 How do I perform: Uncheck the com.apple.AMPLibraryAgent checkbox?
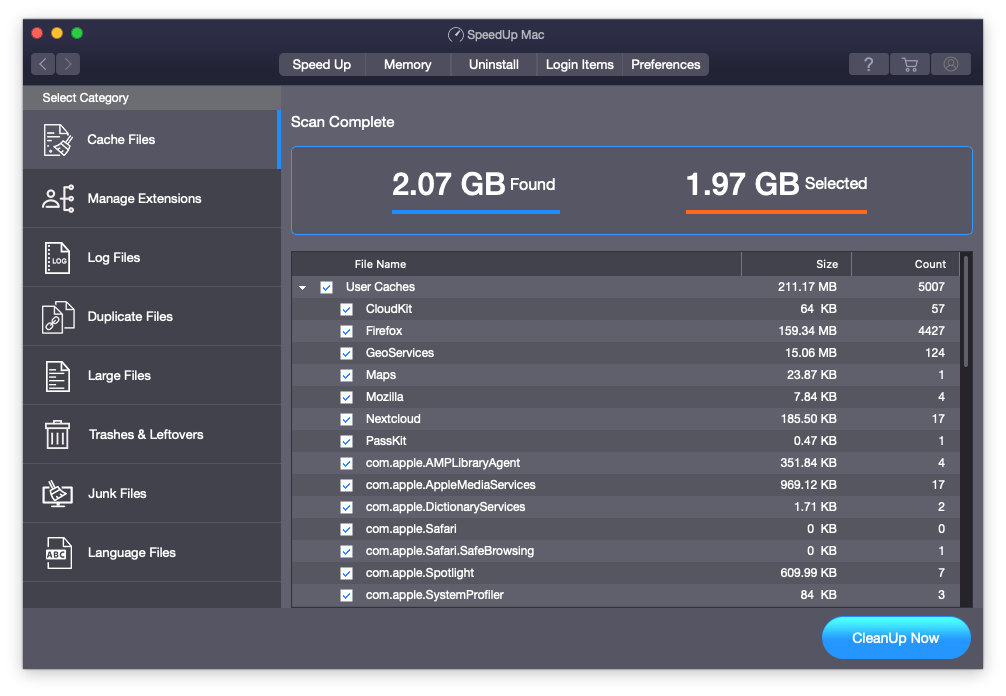tap(346, 463)
